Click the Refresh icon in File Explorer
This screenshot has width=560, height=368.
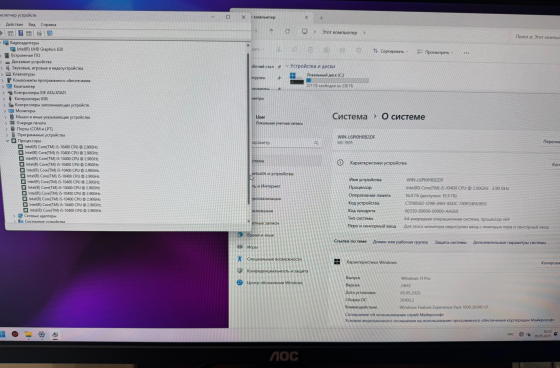[288, 31]
